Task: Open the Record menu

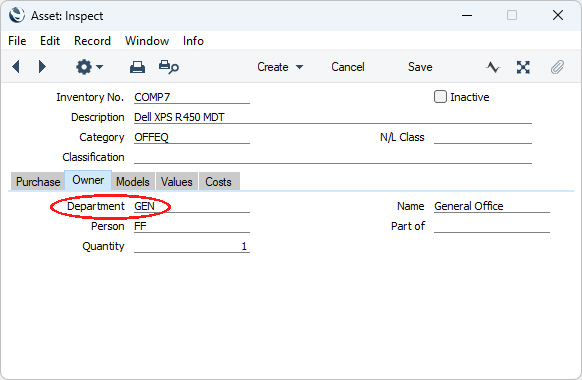Action: (92, 41)
